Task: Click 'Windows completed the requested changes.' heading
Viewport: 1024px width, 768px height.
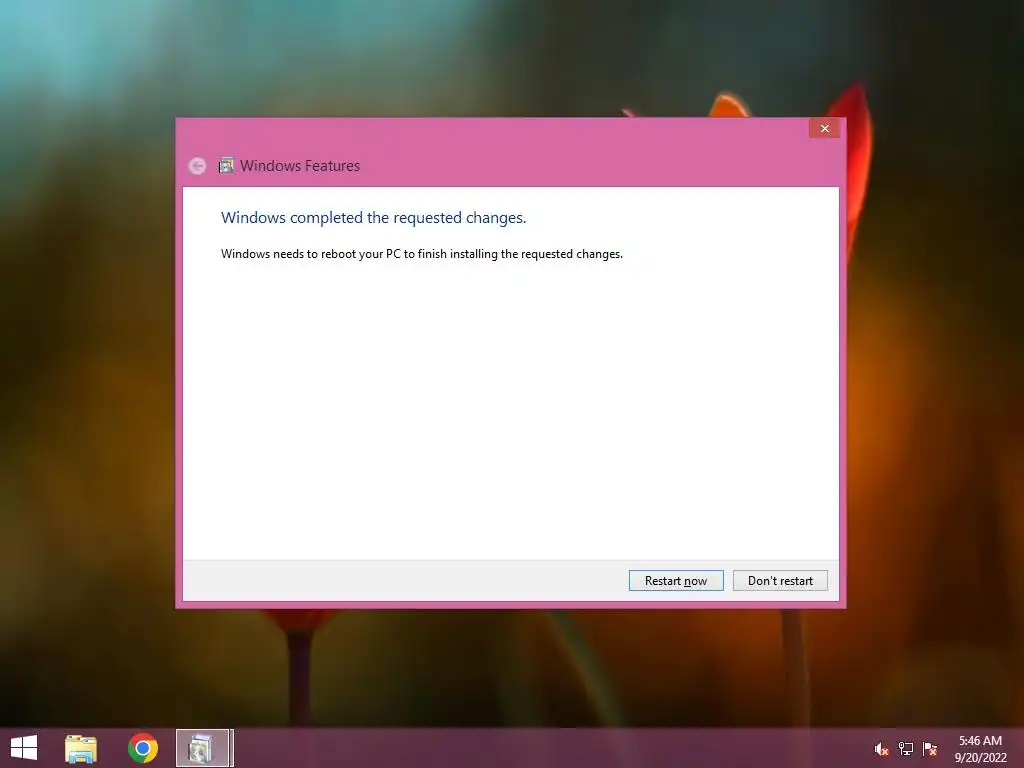Action: [x=374, y=217]
